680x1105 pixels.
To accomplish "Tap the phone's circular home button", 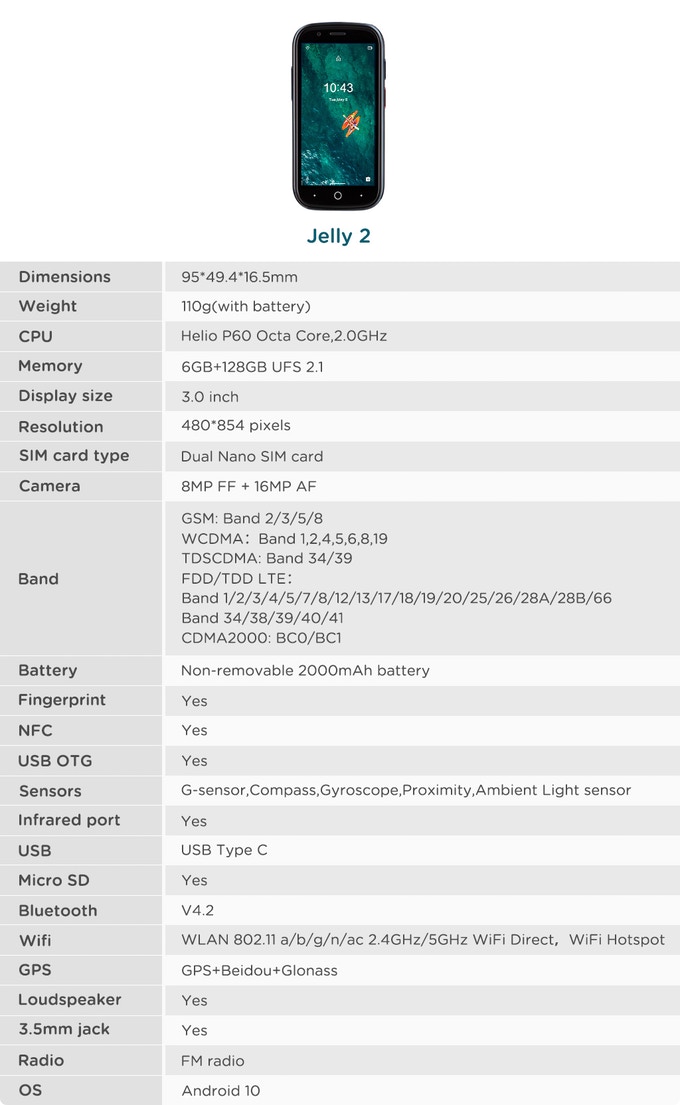I will [x=338, y=195].
